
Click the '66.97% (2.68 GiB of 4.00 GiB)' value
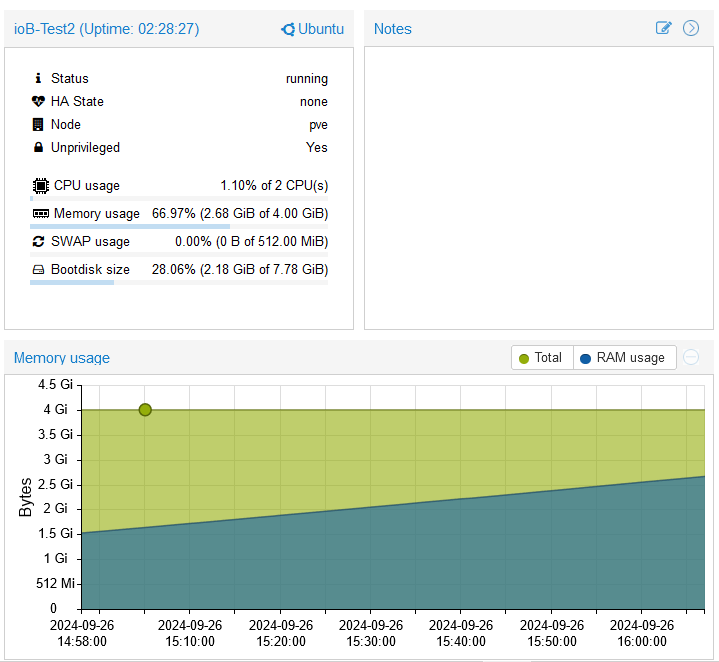(x=240, y=214)
